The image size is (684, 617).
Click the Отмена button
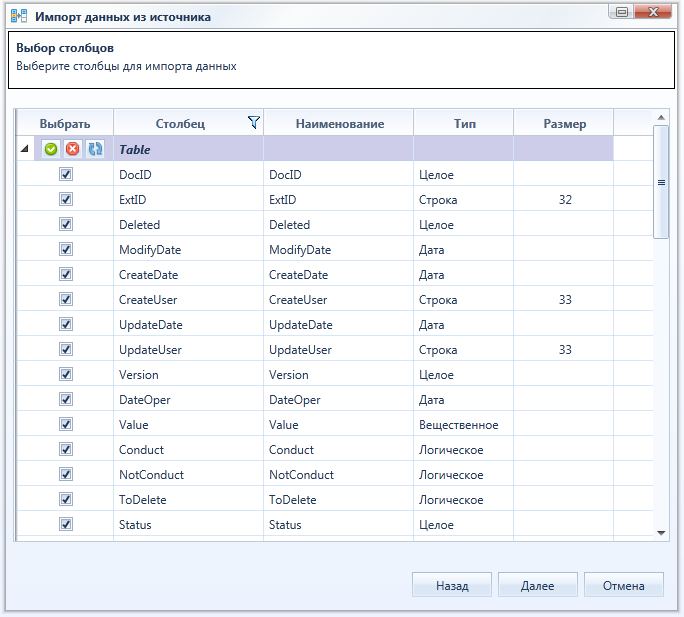tap(623, 585)
